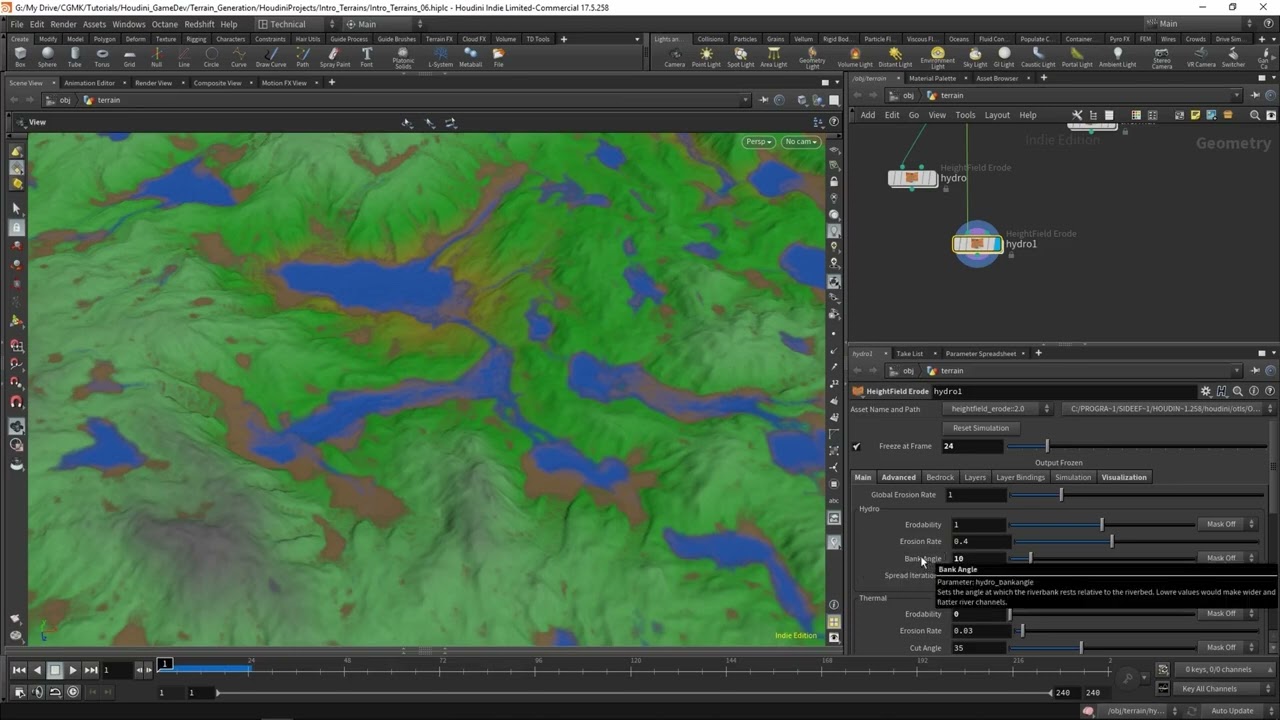Open the No cam camera dropdown
Image resolution: width=1280 pixels, height=720 pixels.
[x=800, y=142]
